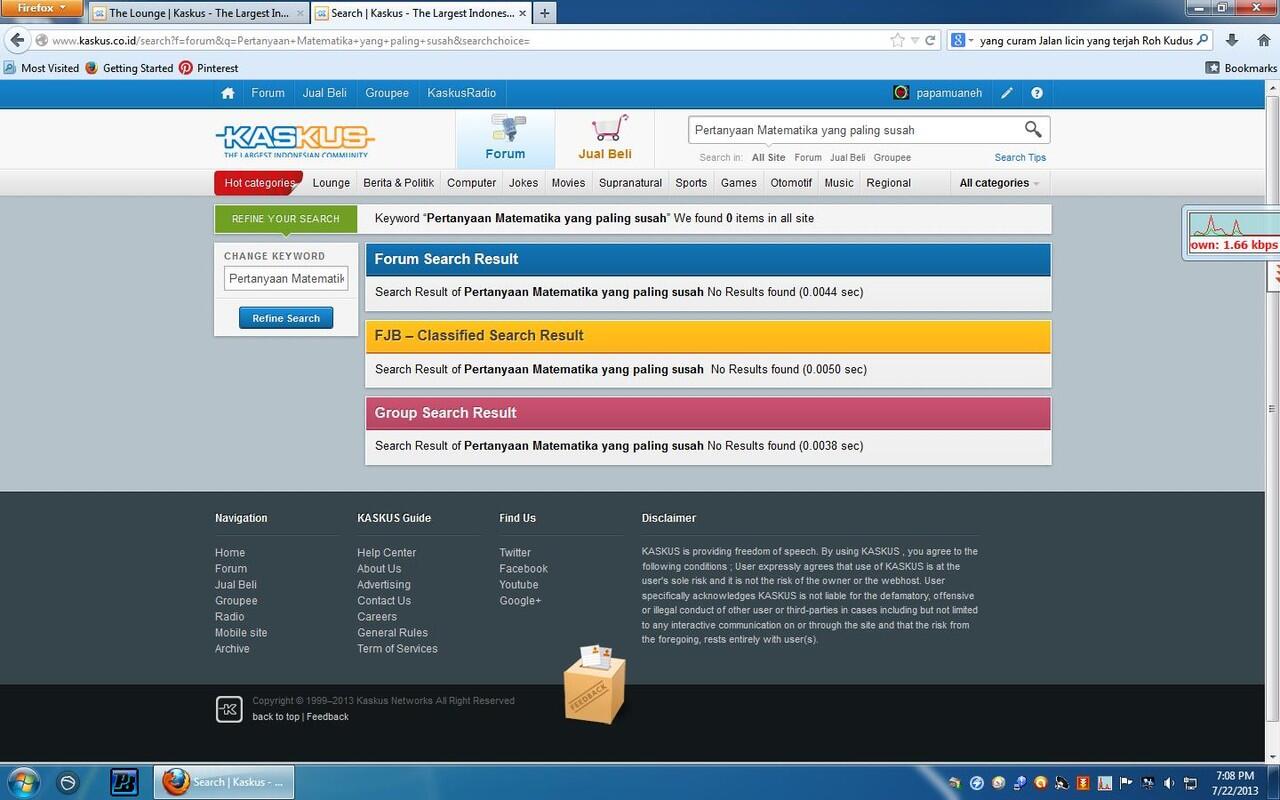Filter search in Groupee
1280x800 pixels.
[892, 157]
